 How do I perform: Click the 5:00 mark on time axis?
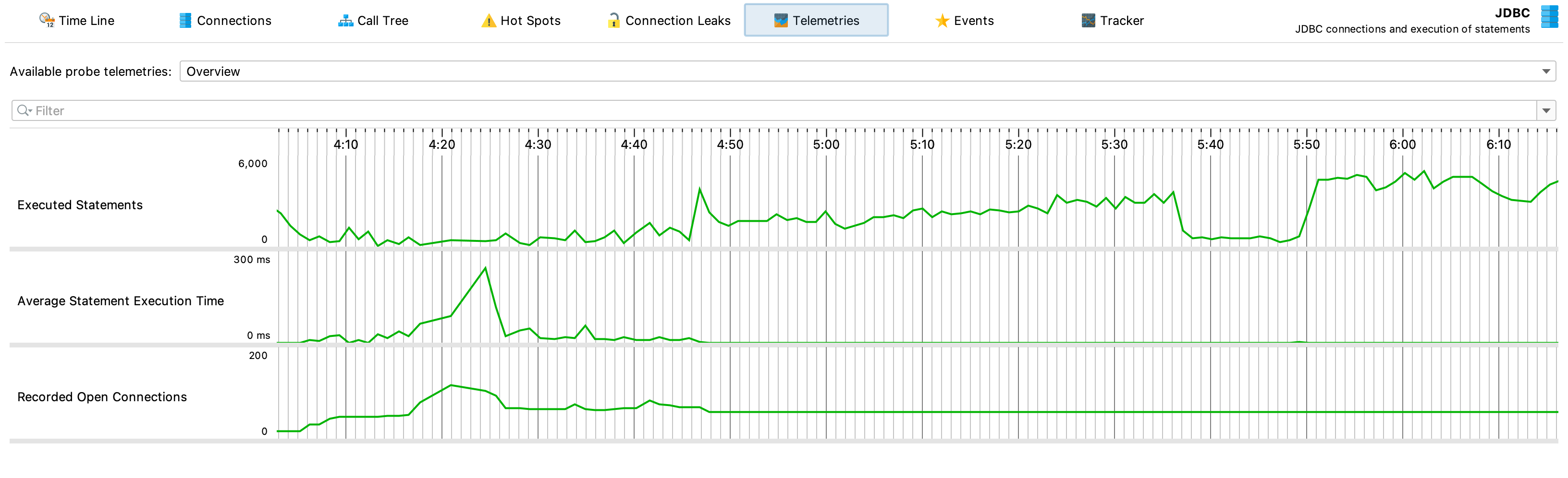tap(826, 144)
